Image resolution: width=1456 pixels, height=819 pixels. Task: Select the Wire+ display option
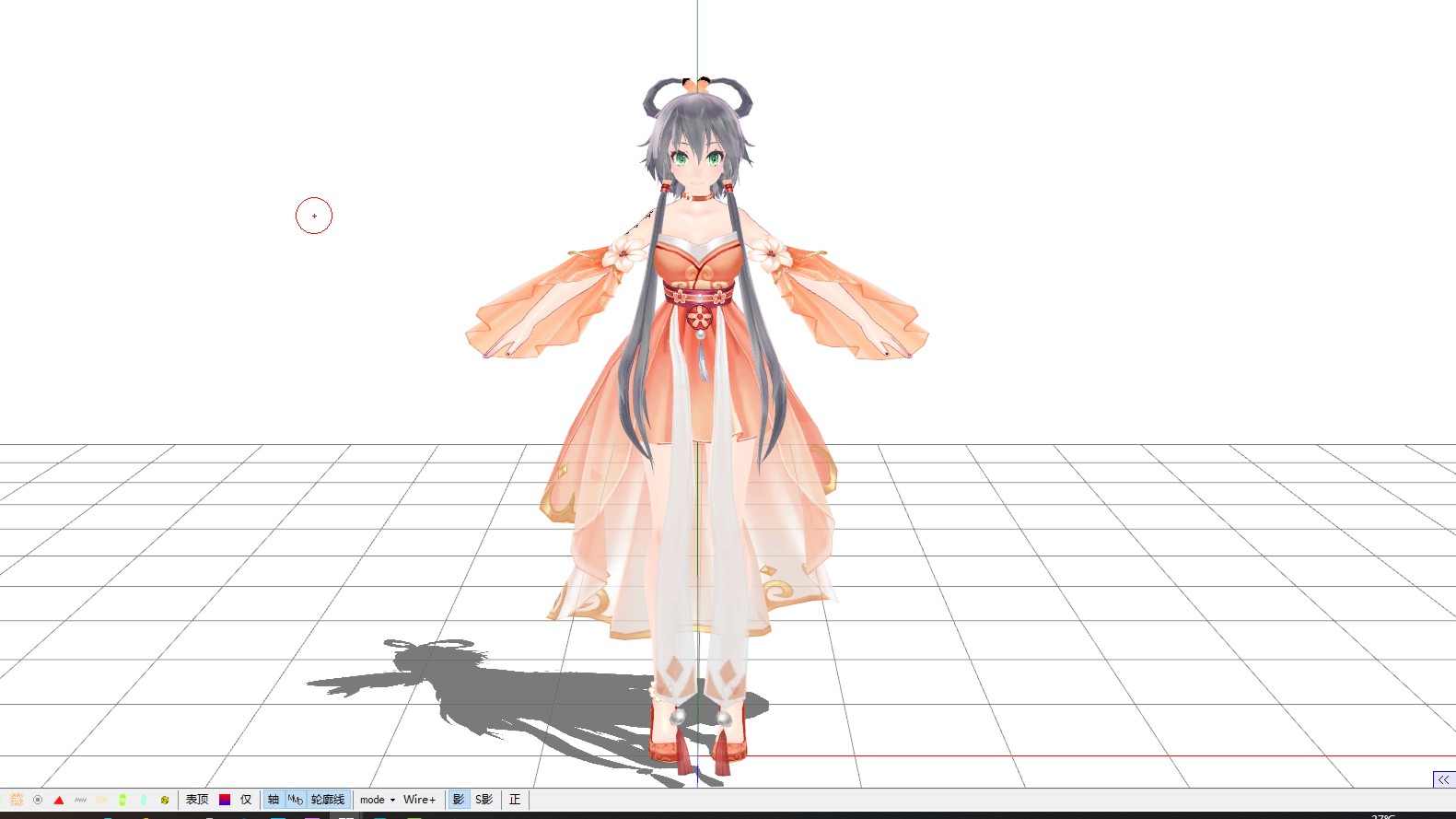click(419, 800)
